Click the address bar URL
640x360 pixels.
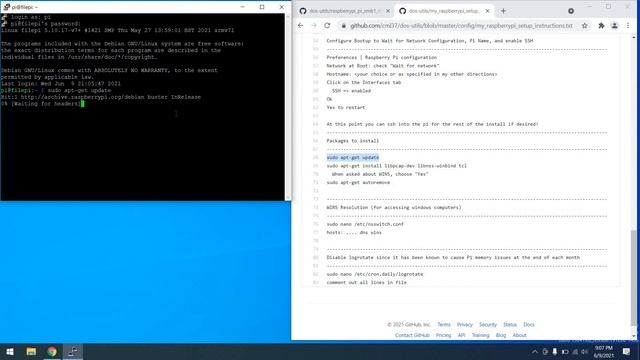461,26
